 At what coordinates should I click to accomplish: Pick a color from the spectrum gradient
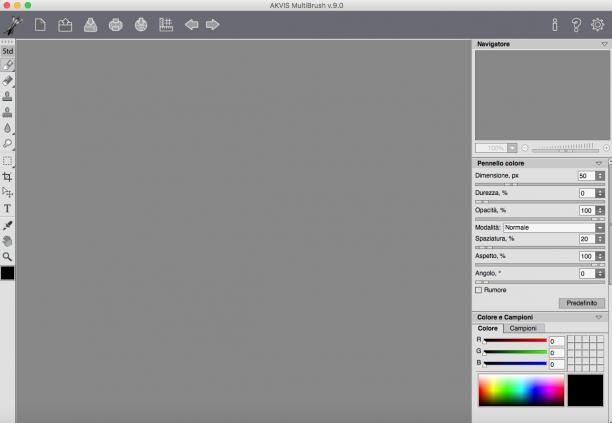[x=521, y=390]
